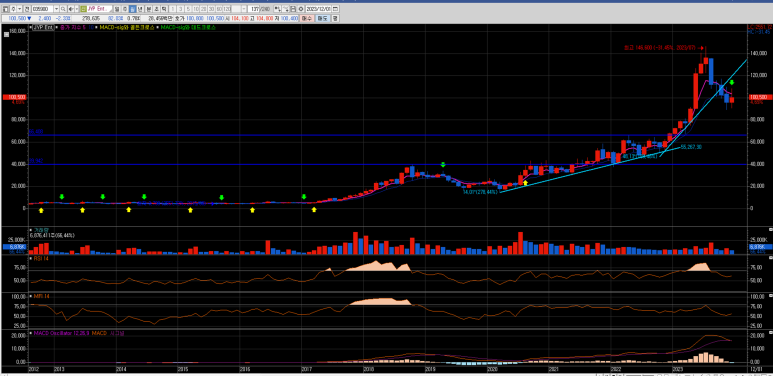Select weekly (주) chart period

(125, 9)
